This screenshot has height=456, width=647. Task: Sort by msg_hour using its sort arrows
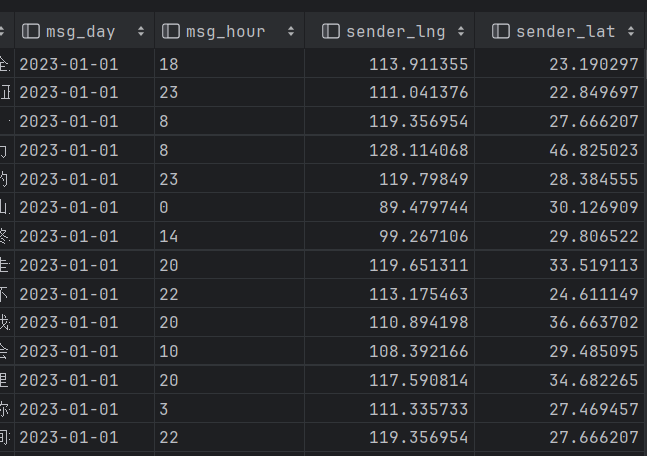[x=291, y=31]
